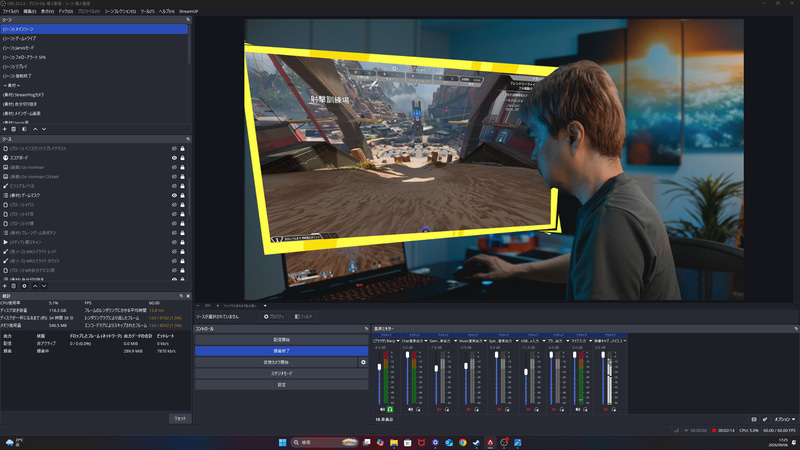This screenshot has height=450, width=800.
Task: Open virtual camera settings gear icon
Action: point(363,362)
